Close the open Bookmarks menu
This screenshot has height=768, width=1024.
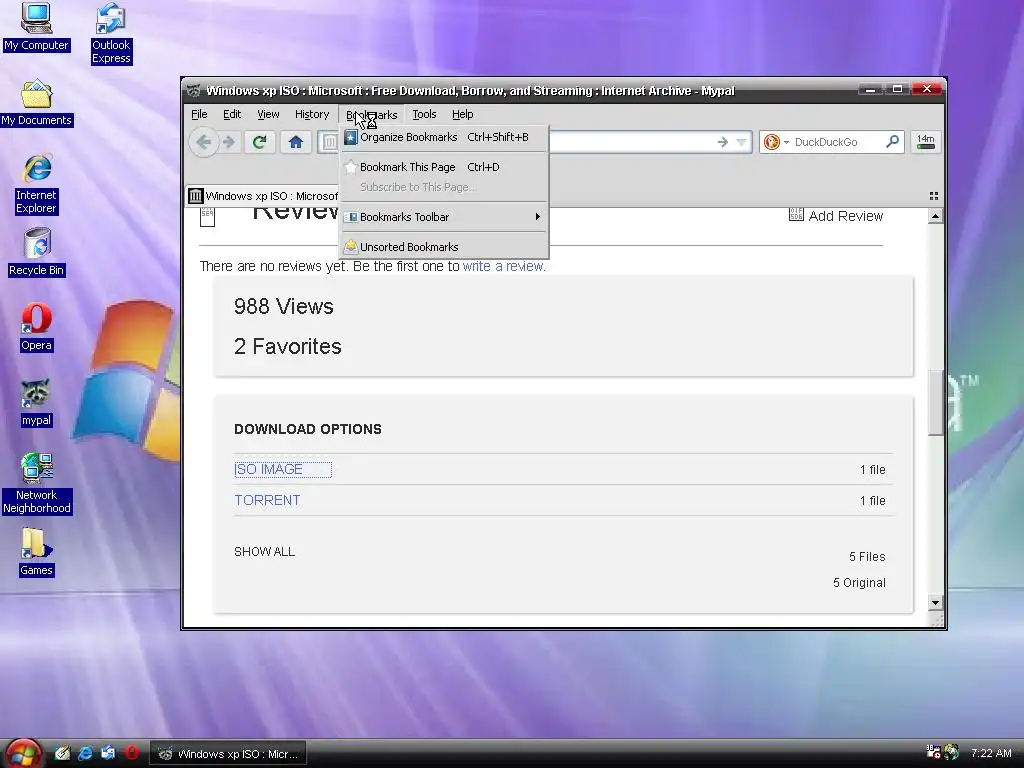[372, 114]
